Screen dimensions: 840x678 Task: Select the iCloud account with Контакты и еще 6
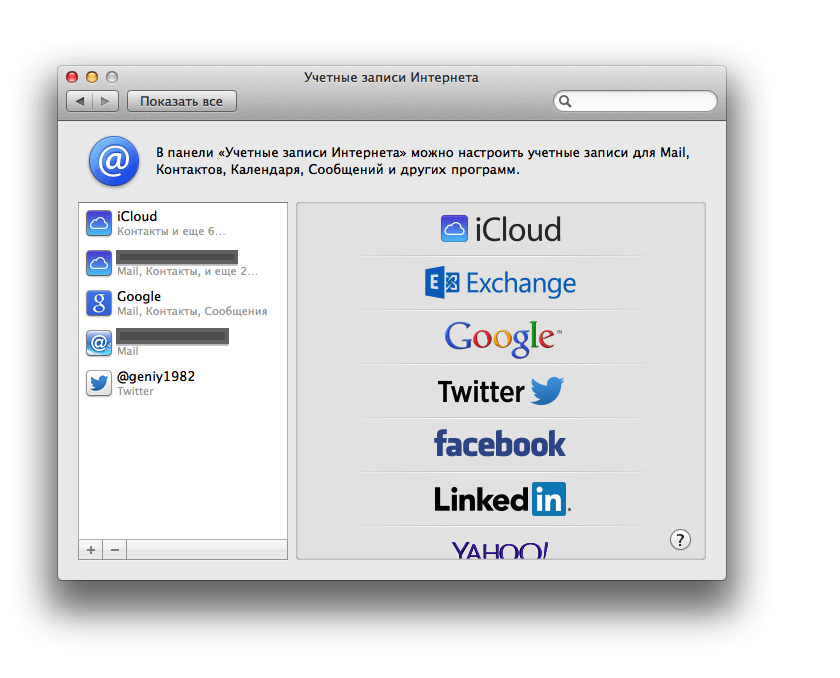[x=183, y=223]
